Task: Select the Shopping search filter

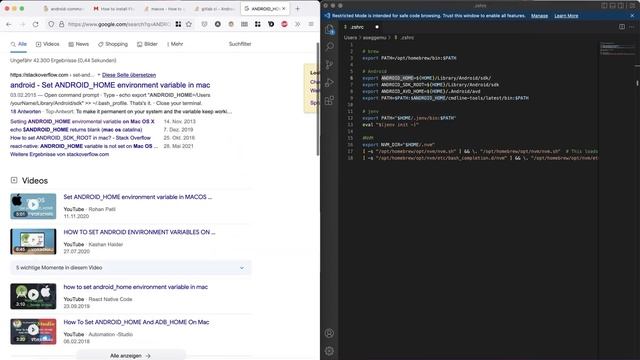Action: pos(113,44)
